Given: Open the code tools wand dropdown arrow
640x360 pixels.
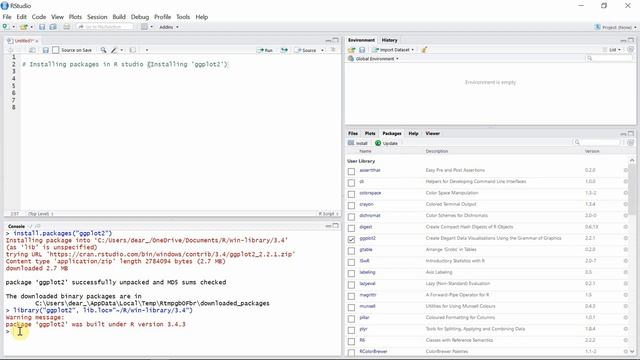Looking at the screenshot, I should 122,50.
